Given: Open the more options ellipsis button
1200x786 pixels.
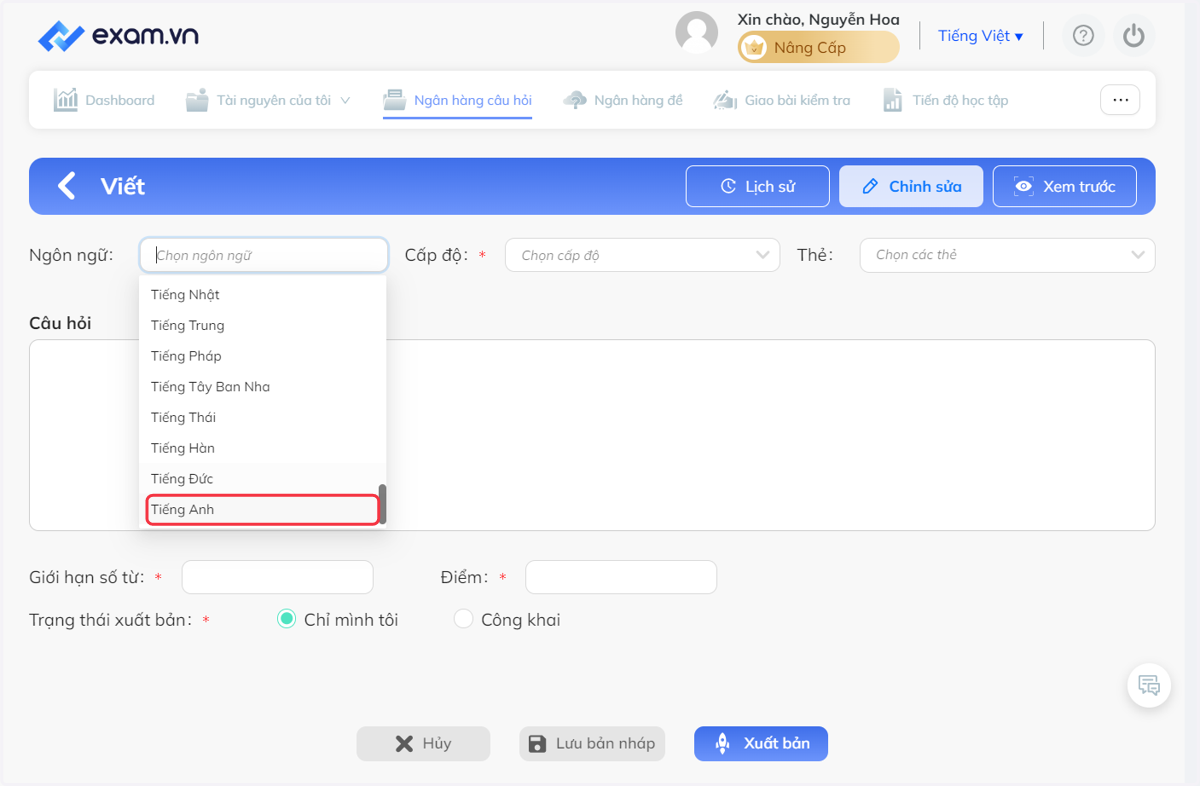Looking at the screenshot, I should tap(1120, 100).
